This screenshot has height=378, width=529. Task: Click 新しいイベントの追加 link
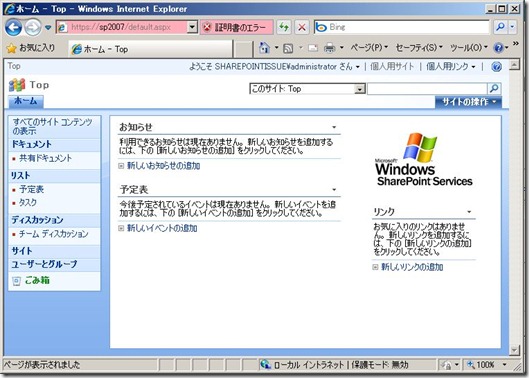162,228
